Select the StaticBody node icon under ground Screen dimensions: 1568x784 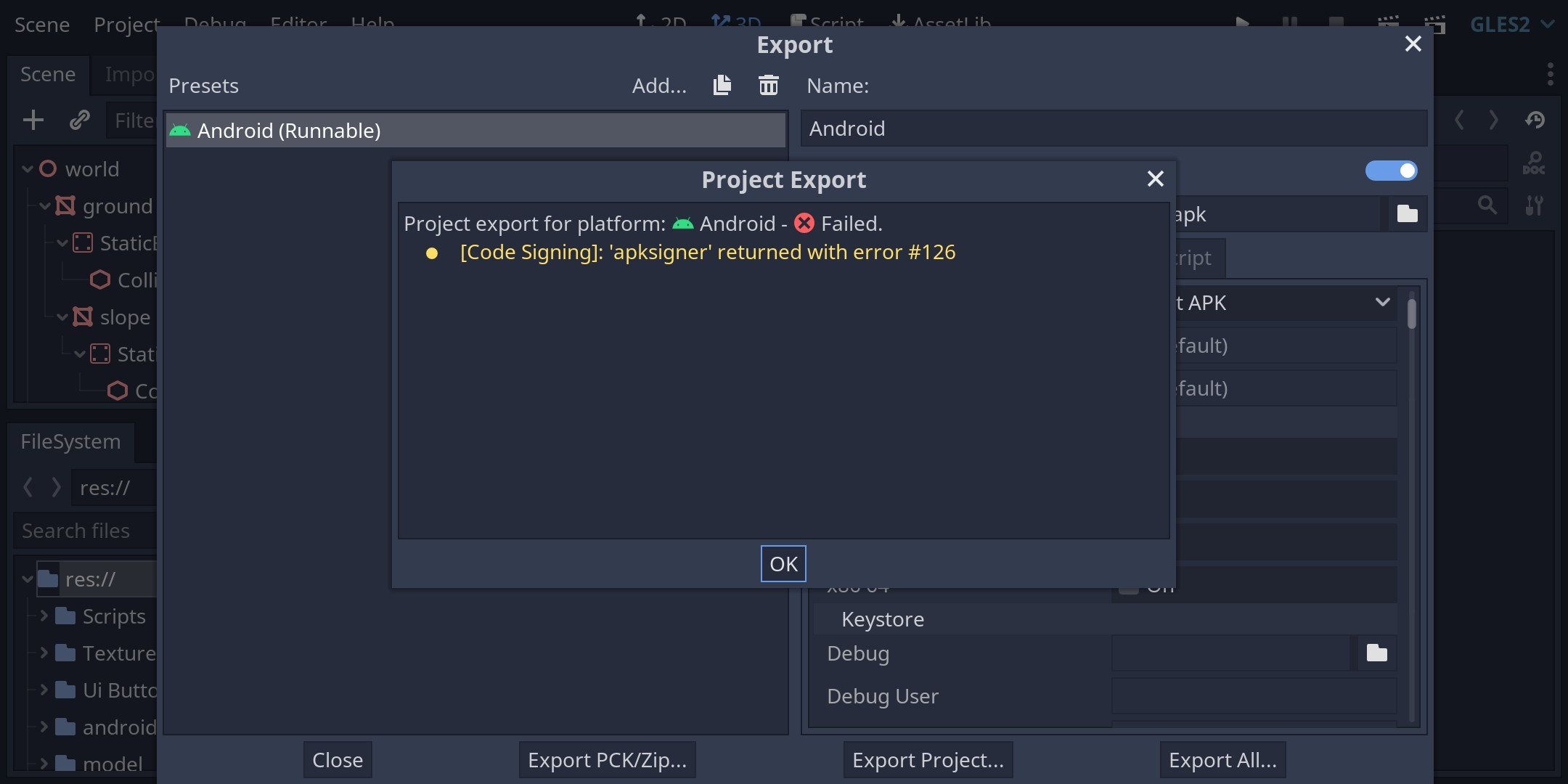point(83,243)
